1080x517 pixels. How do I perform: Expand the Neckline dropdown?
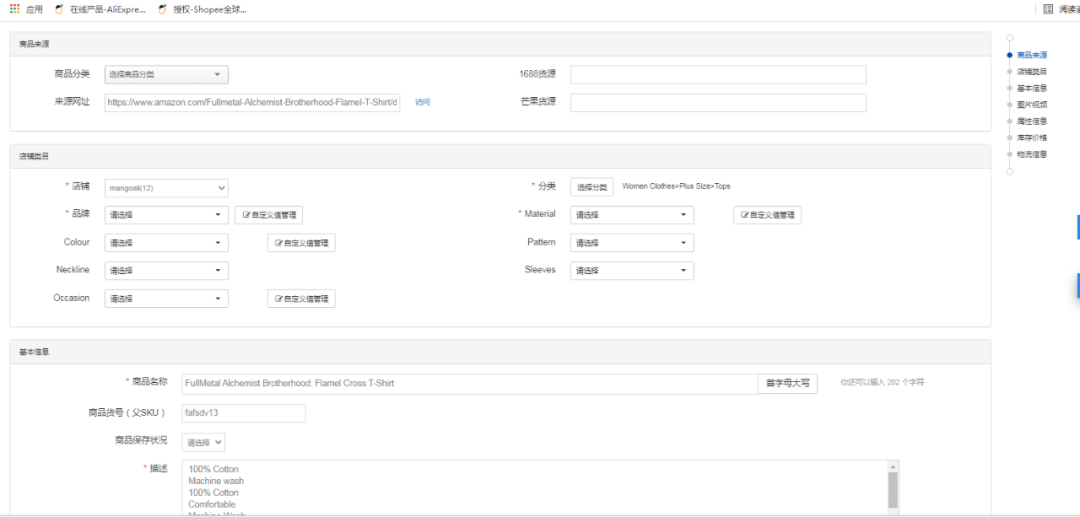tap(166, 271)
